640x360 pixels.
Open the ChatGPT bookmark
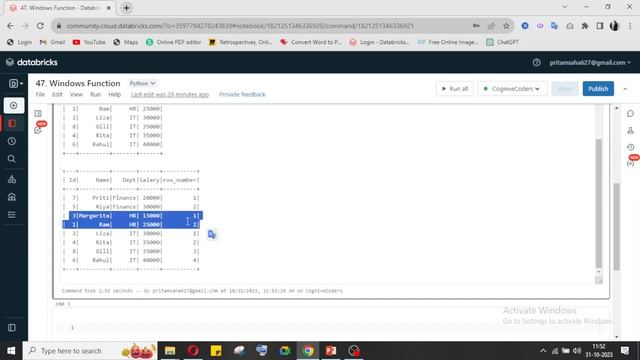502,42
